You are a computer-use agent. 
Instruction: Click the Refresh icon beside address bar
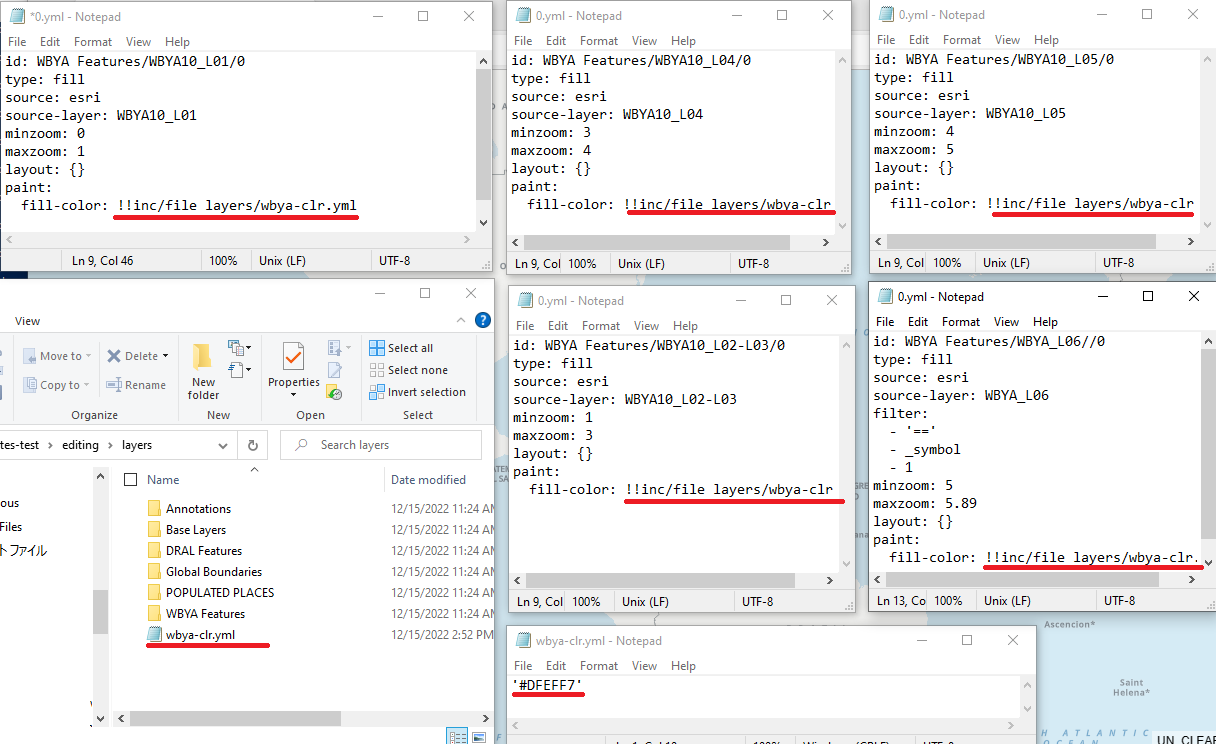pyautogui.click(x=253, y=445)
